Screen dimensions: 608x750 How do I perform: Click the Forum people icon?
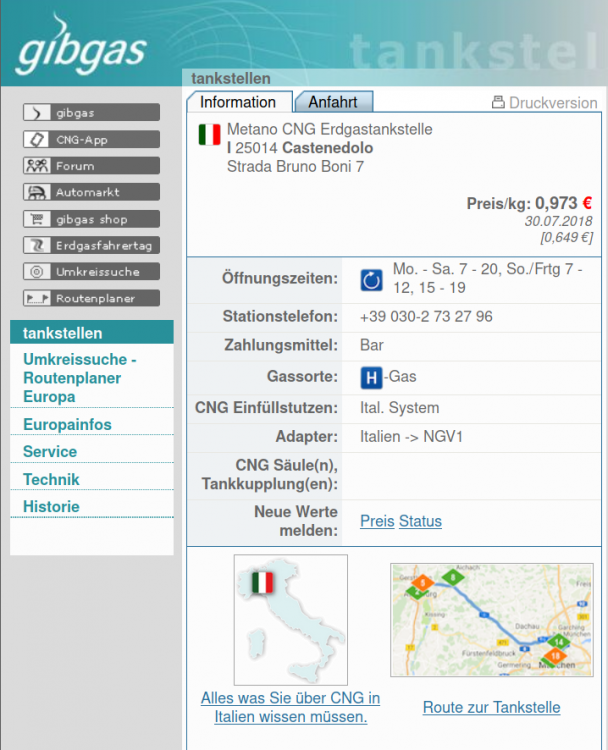pos(37,165)
